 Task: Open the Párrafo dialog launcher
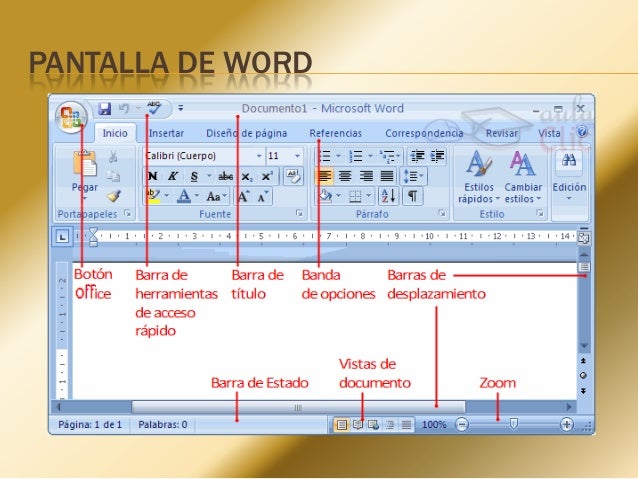click(441, 213)
